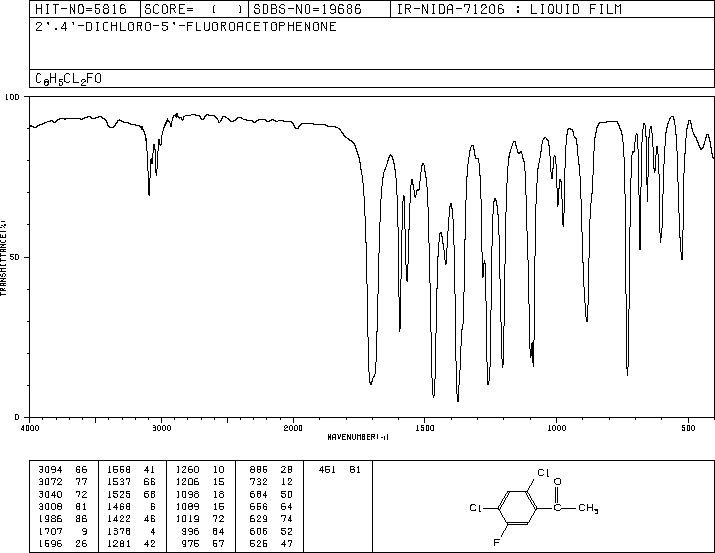Click the IR-NIDA-71206 : LIQUID FILM label

tap(509, 9)
